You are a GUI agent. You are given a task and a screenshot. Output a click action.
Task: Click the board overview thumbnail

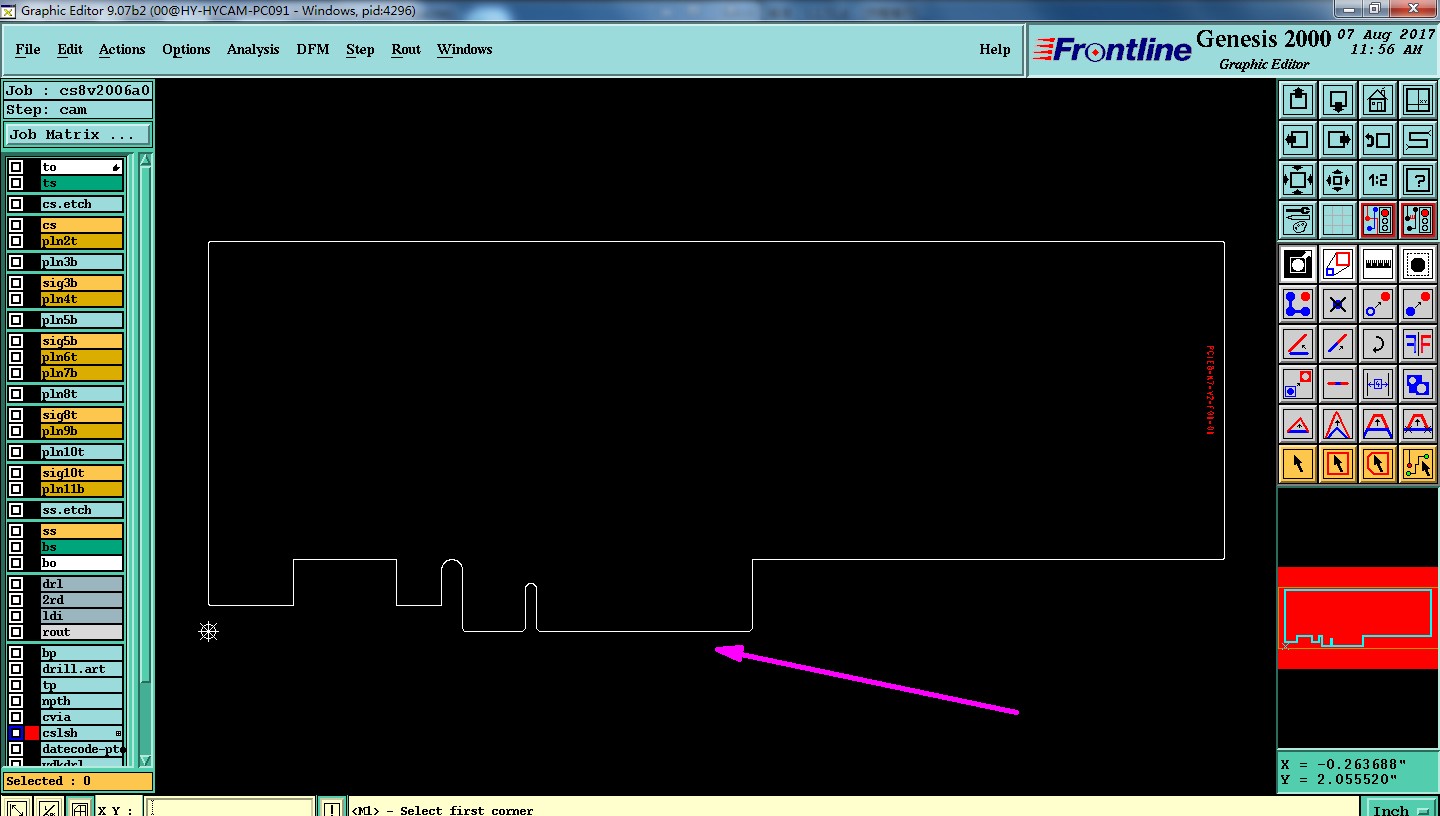tap(1358, 618)
